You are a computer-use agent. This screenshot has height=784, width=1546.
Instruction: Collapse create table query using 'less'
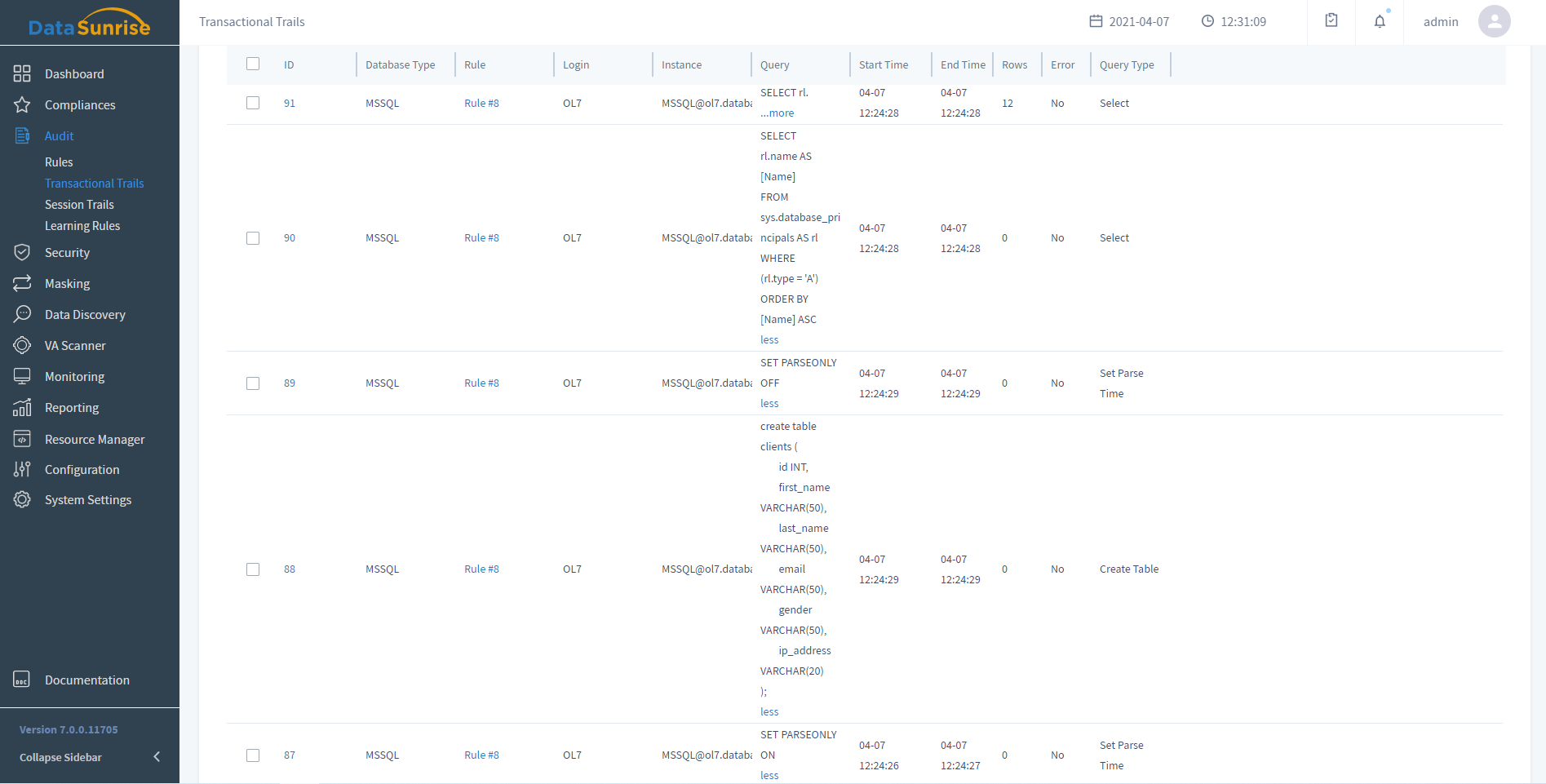(769, 712)
